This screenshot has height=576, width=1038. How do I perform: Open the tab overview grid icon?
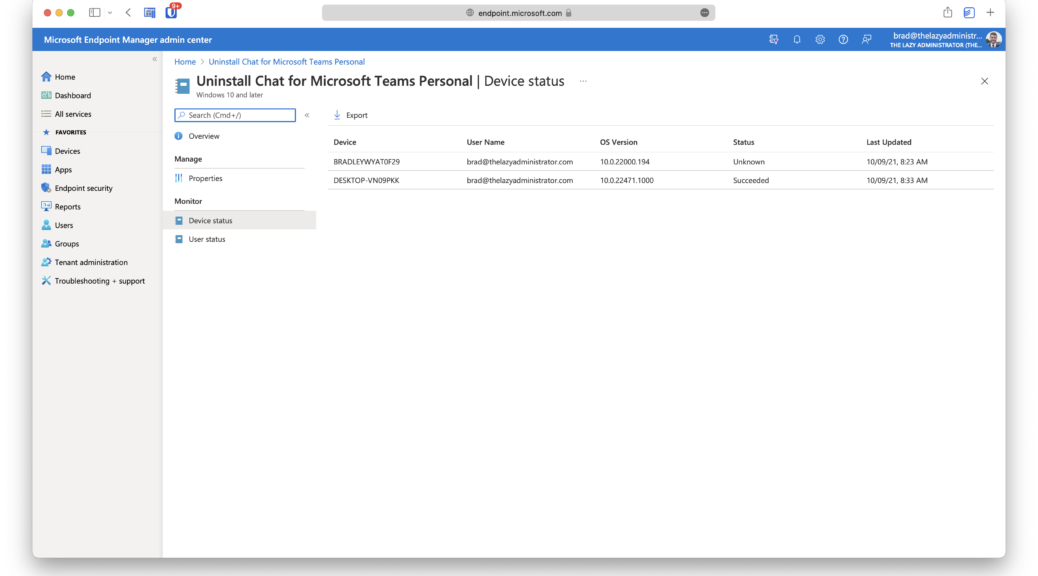point(150,13)
